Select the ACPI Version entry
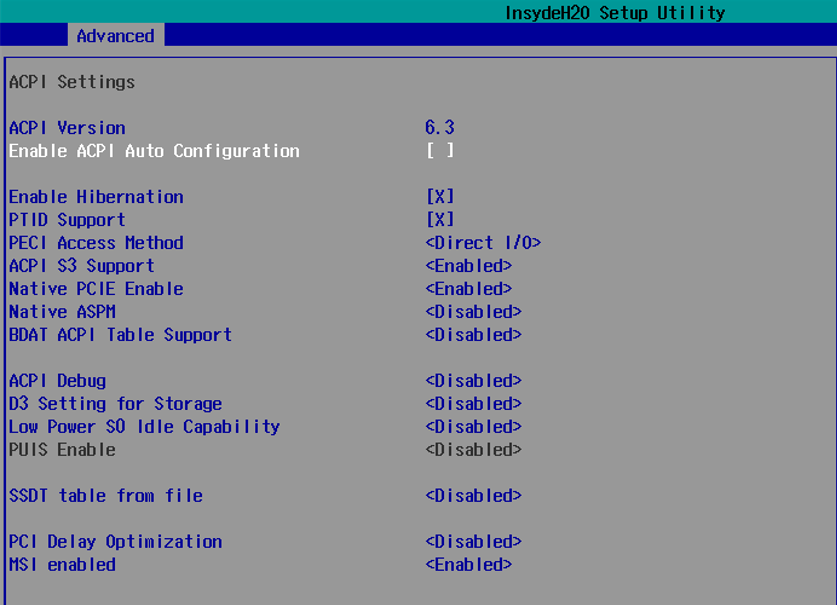Image resolution: width=837 pixels, height=605 pixels. click(x=67, y=128)
